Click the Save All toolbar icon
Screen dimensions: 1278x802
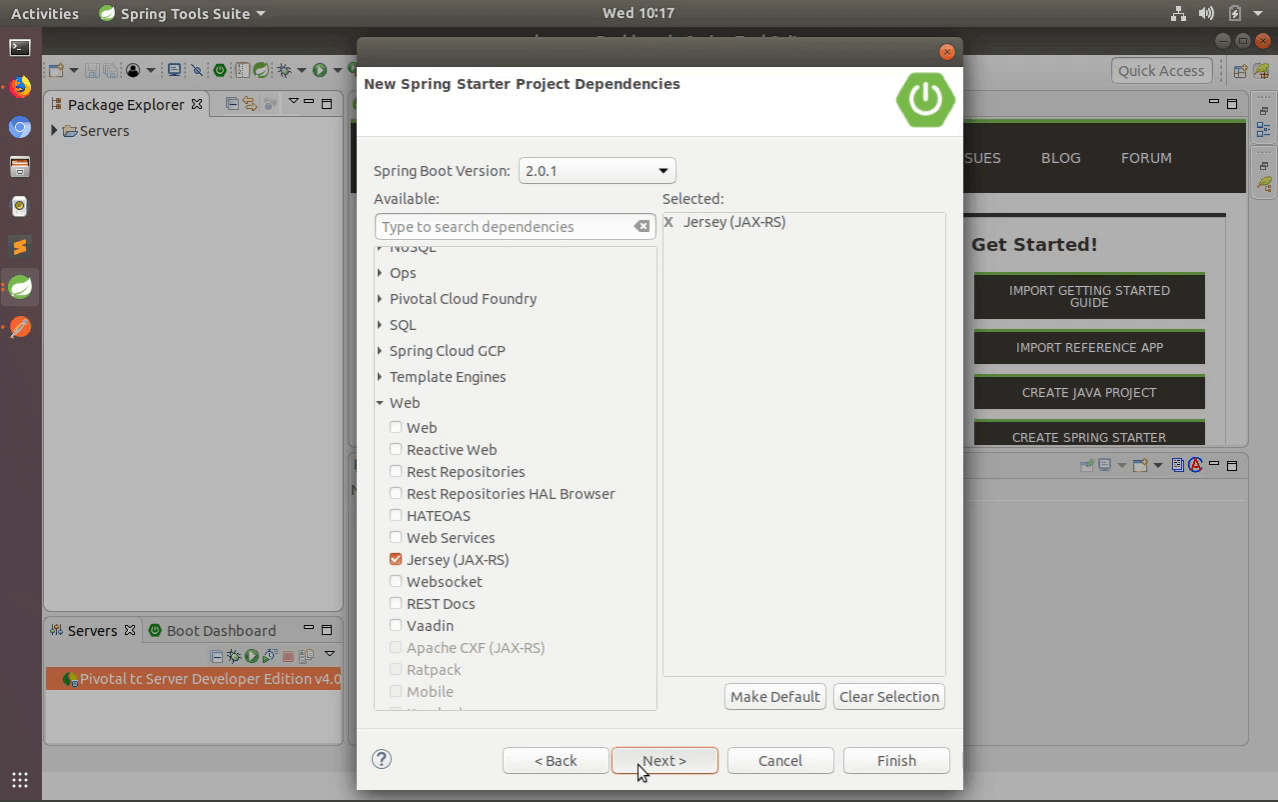pos(110,70)
